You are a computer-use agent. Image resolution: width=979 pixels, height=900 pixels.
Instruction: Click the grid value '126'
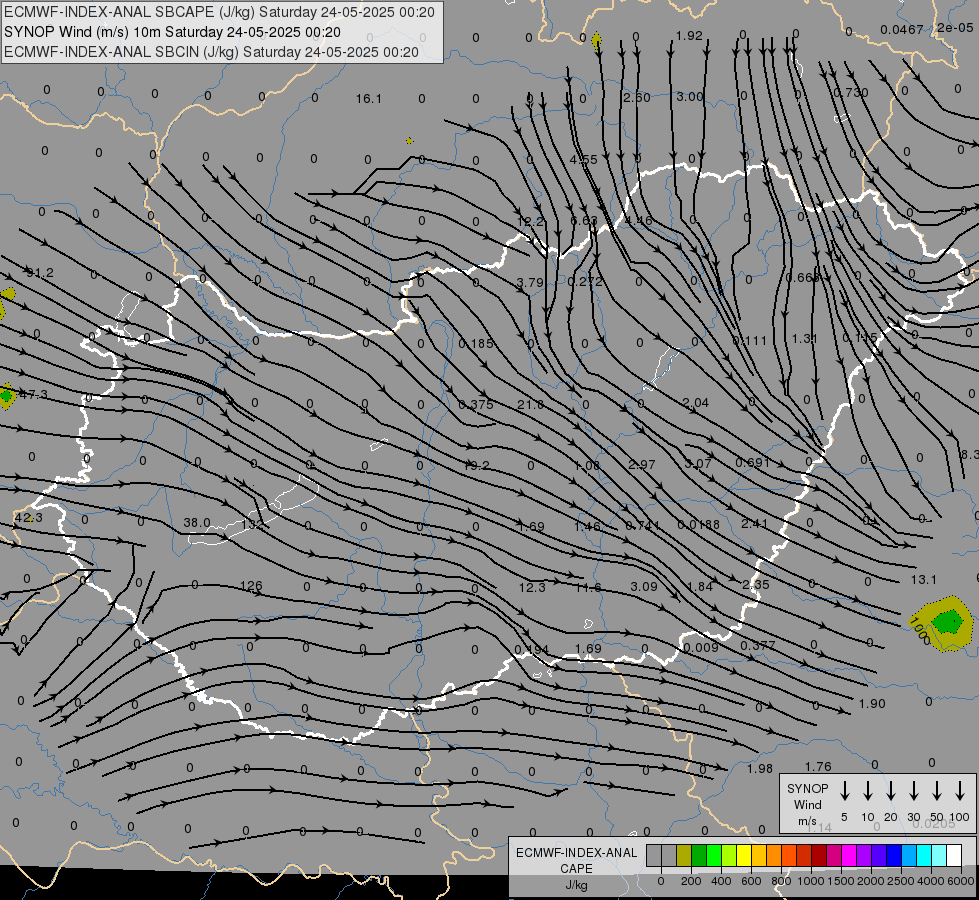click(251, 586)
